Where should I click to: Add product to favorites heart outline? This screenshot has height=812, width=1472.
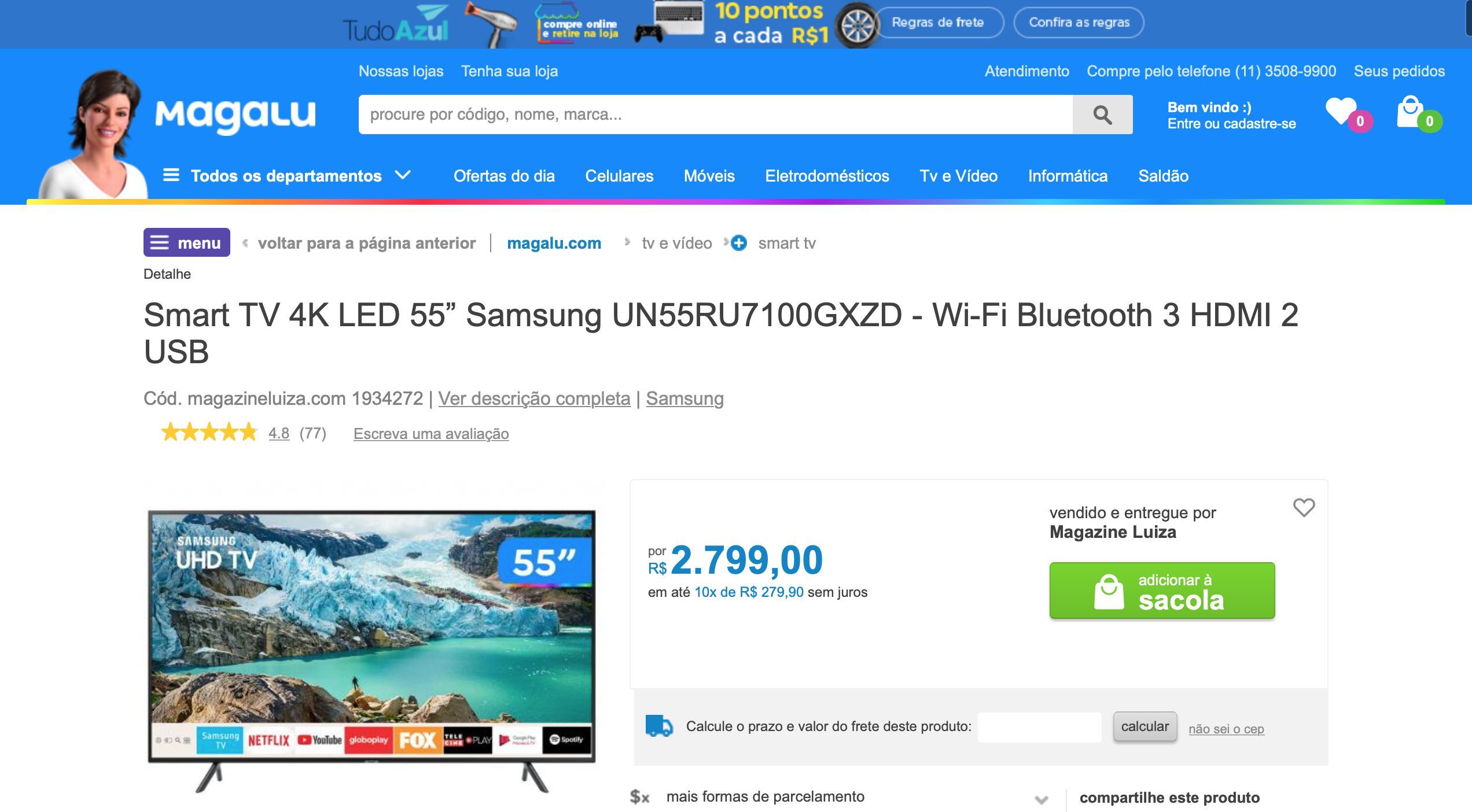(1304, 508)
